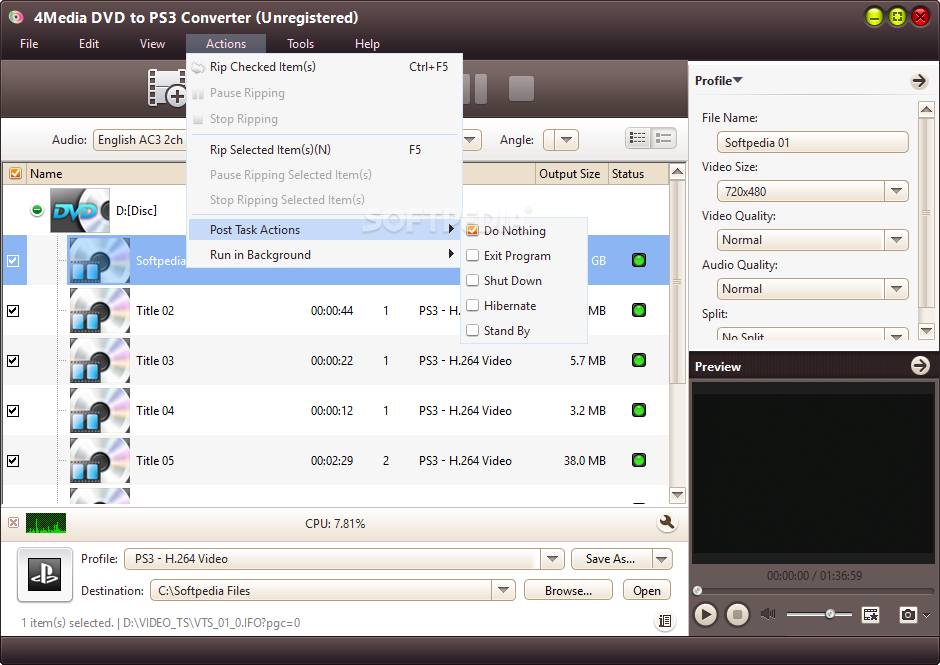
Task: Open the Destination path dropdown
Action: point(504,591)
